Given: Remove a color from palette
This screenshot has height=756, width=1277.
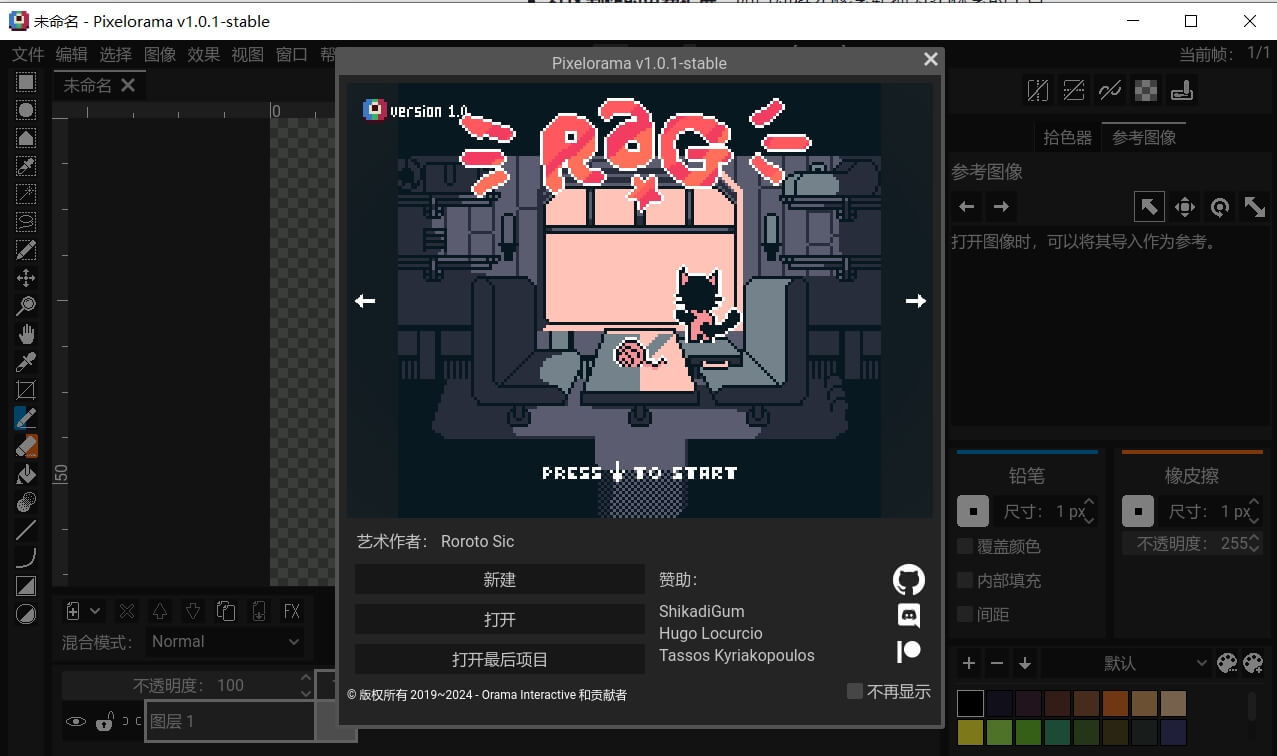Looking at the screenshot, I should point(996,663).
